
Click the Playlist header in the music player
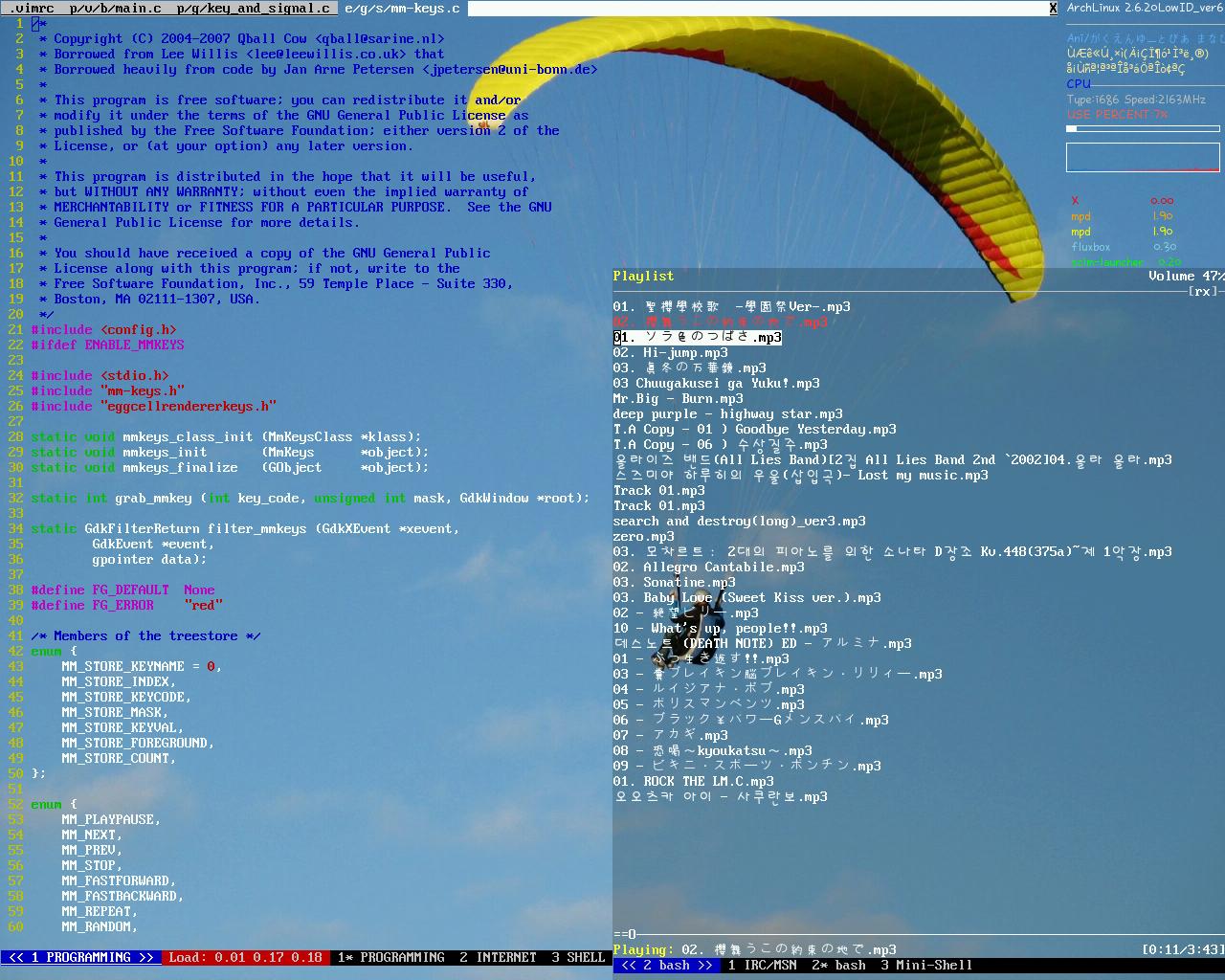pyautogui.click(x=643, y=276)
